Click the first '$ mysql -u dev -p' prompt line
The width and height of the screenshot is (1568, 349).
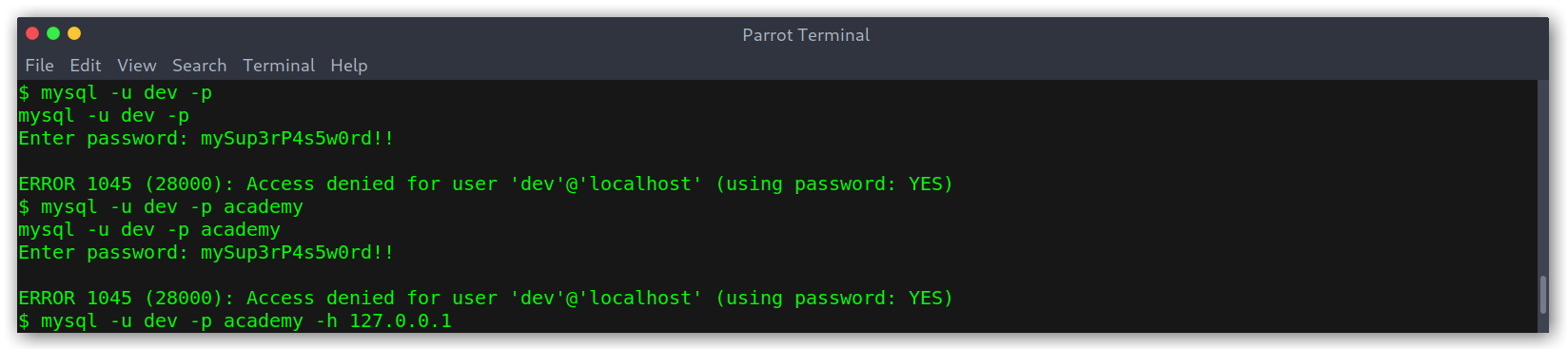(115, 92)
